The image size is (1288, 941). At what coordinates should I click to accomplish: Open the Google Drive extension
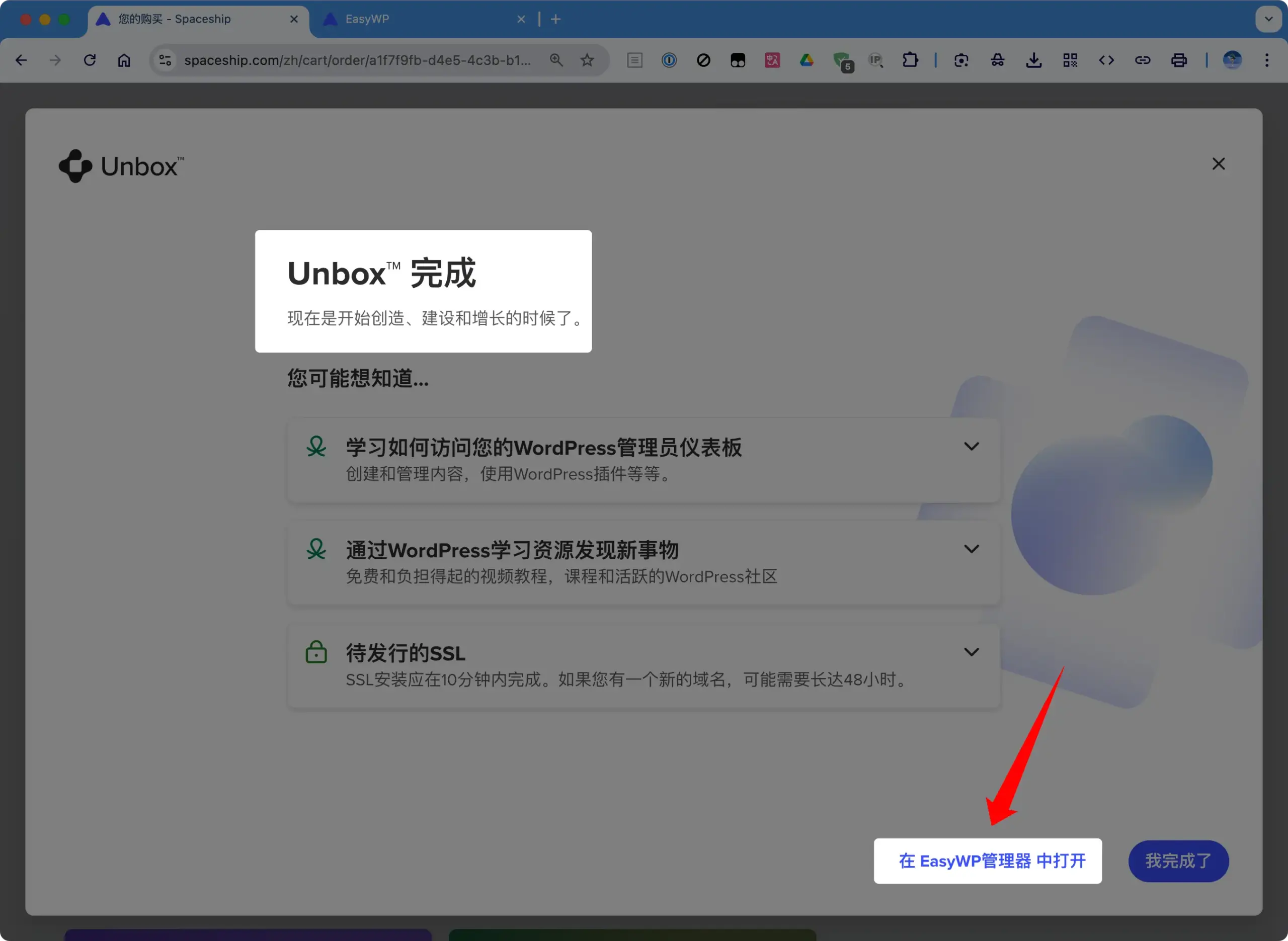click(x=807, y=60)
